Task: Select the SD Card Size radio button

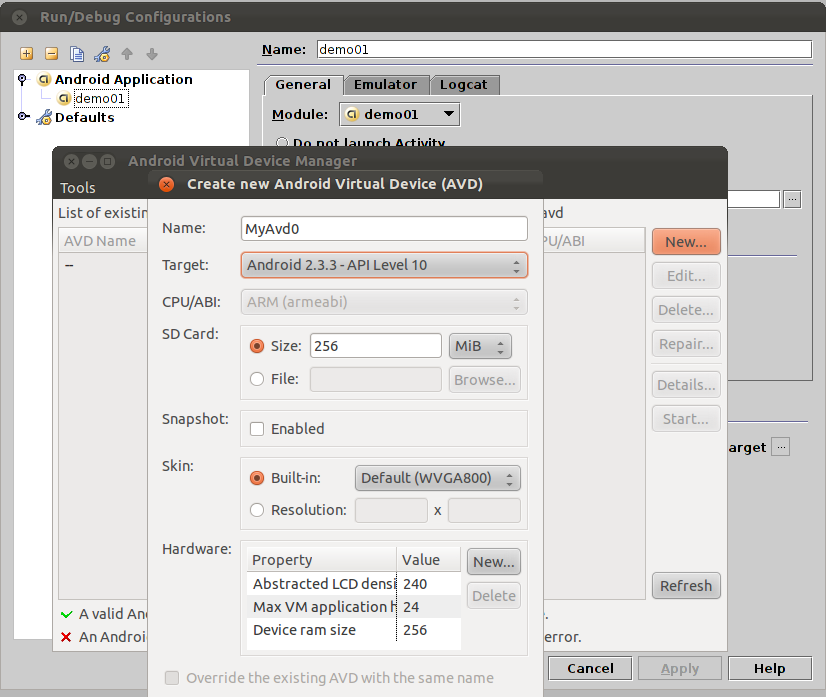Action: coord(257,346)
